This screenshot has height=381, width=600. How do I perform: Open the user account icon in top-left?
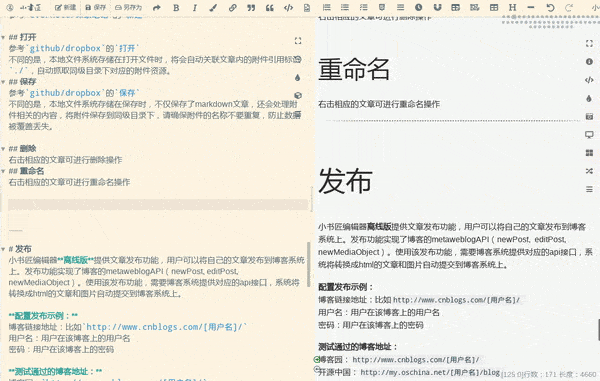click(x=10, y=7)
